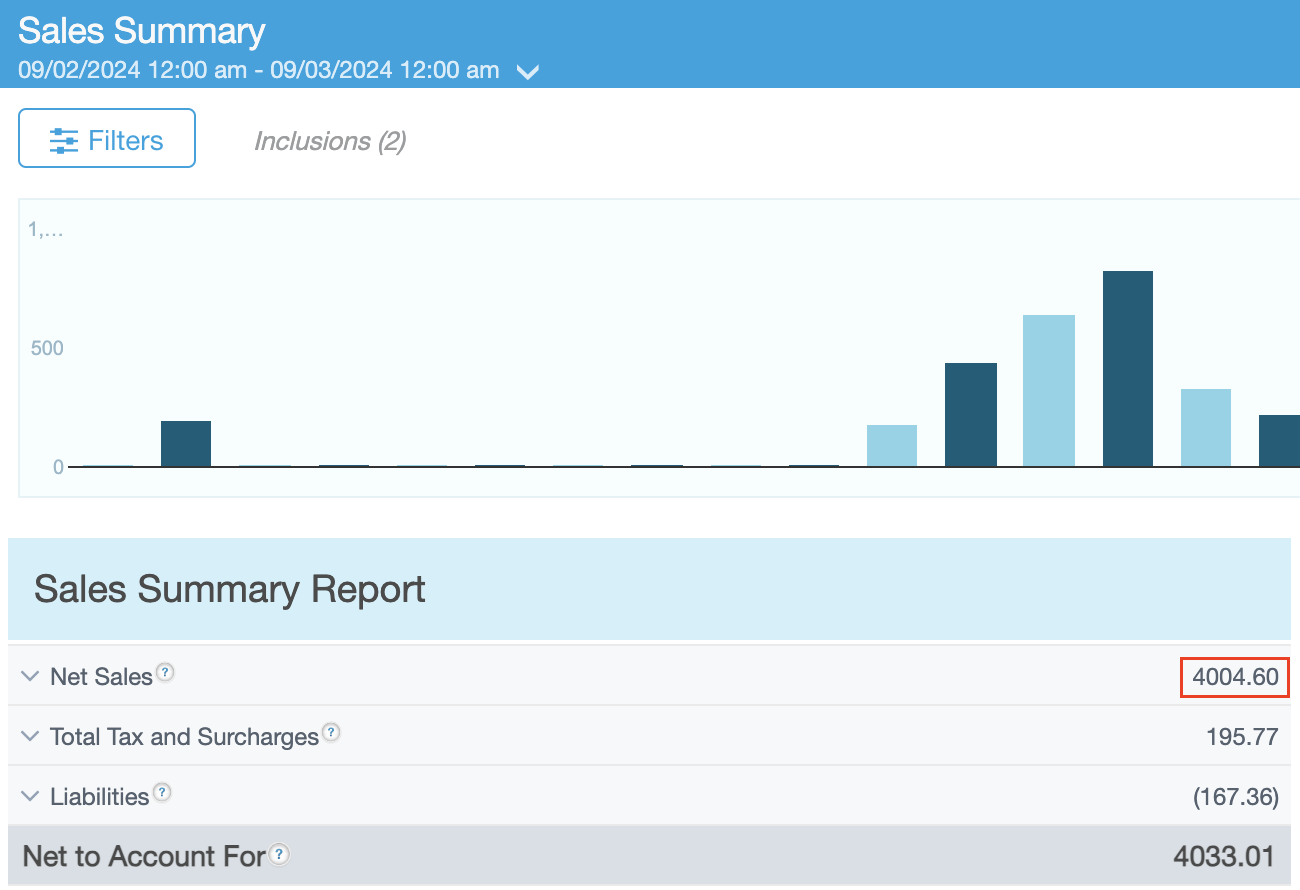
Task: Click the Net to Account For label
Action: [x=144, y=857]
